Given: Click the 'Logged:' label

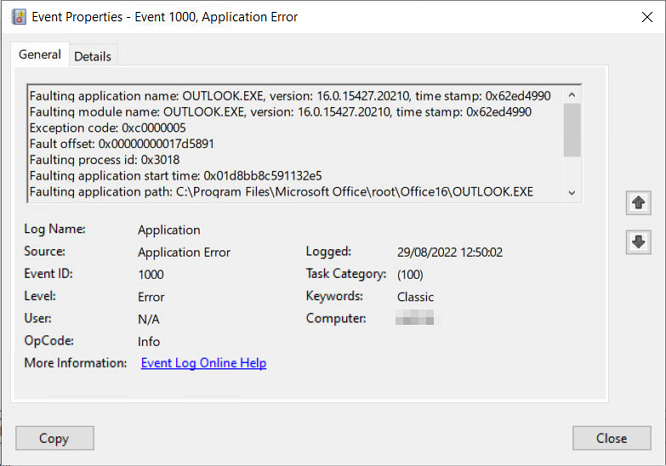Looking at the screenshot, I should tap(329, 251).
